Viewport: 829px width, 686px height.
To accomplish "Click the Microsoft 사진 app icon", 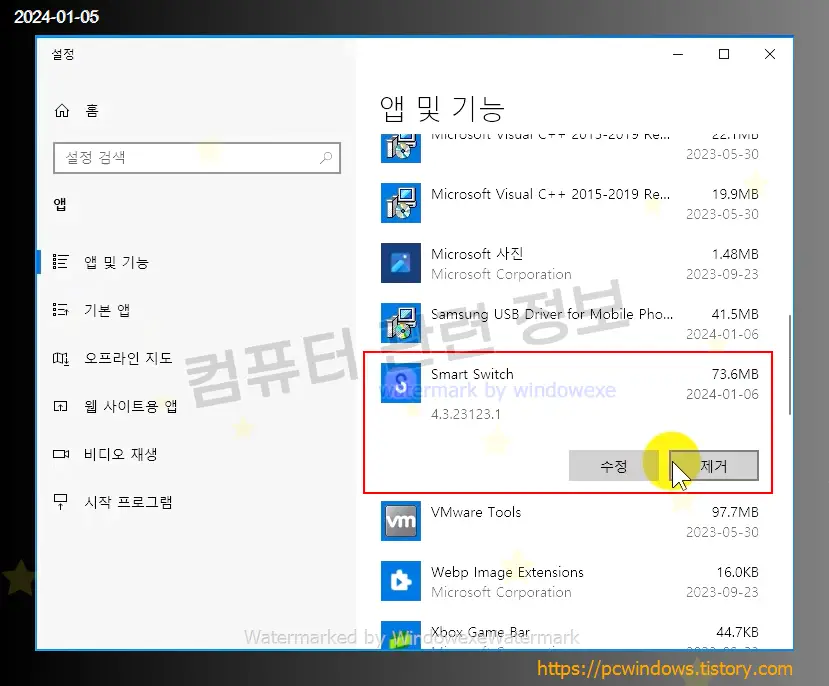I will tap(401, 263).
